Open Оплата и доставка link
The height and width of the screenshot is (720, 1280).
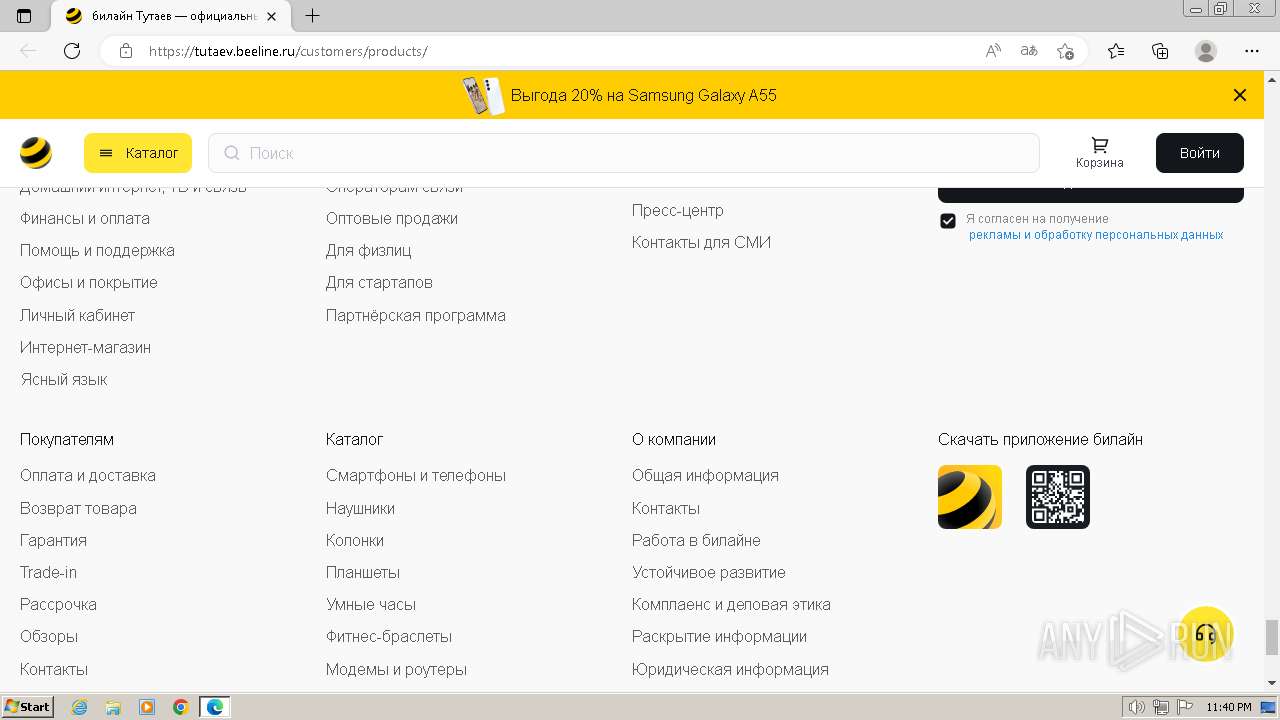(x=88, y=475)
